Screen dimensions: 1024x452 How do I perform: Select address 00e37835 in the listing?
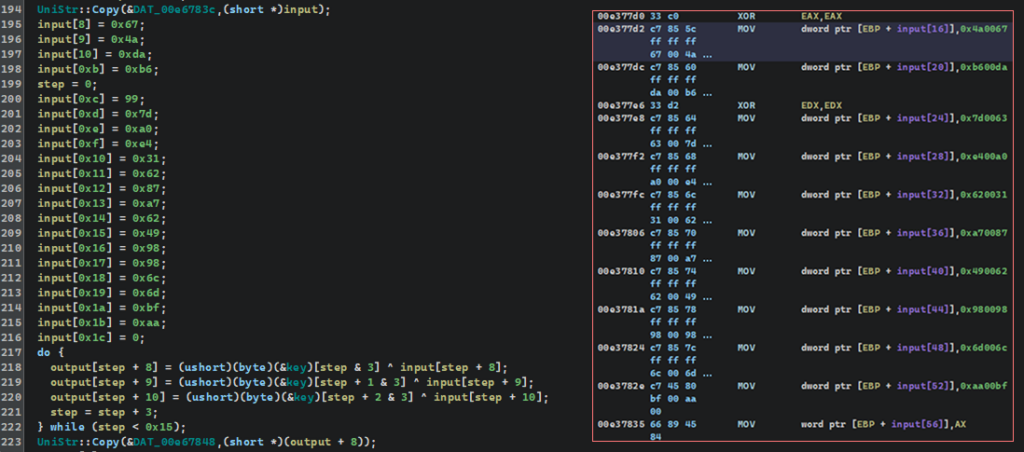click(617, 424)
